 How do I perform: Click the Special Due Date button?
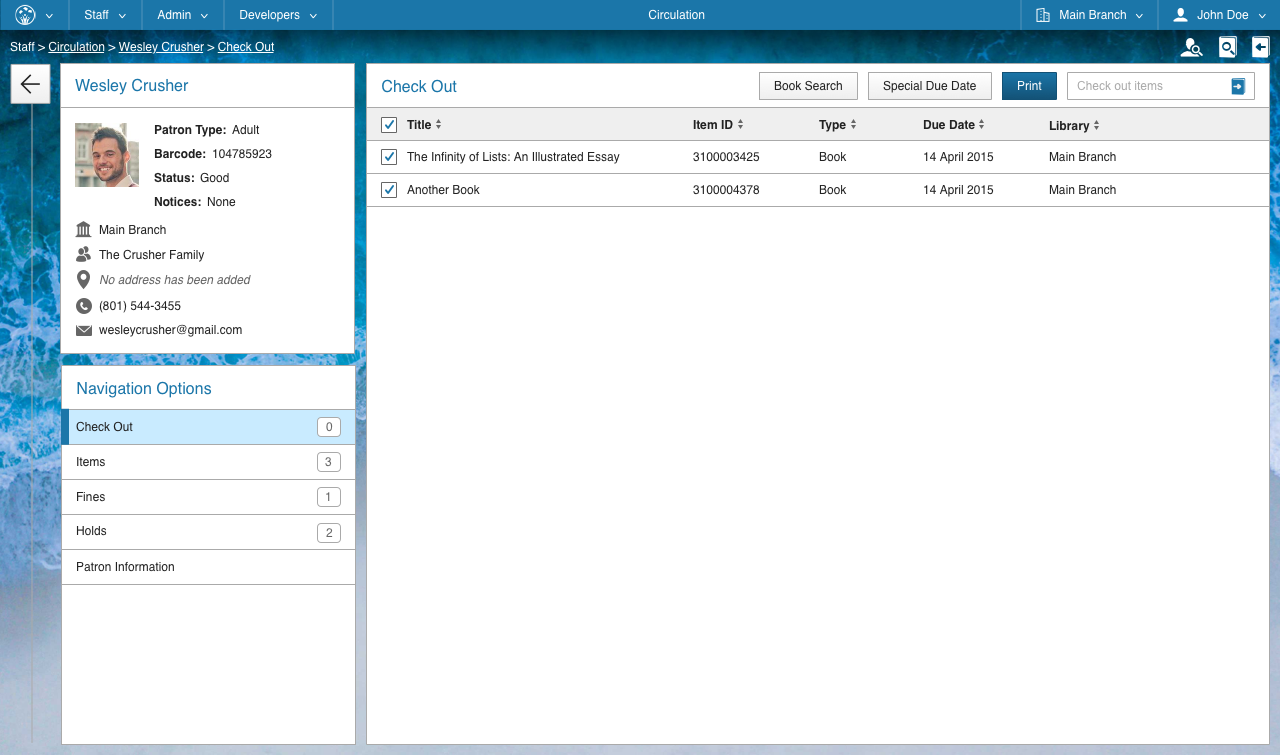tap(929, 85)
